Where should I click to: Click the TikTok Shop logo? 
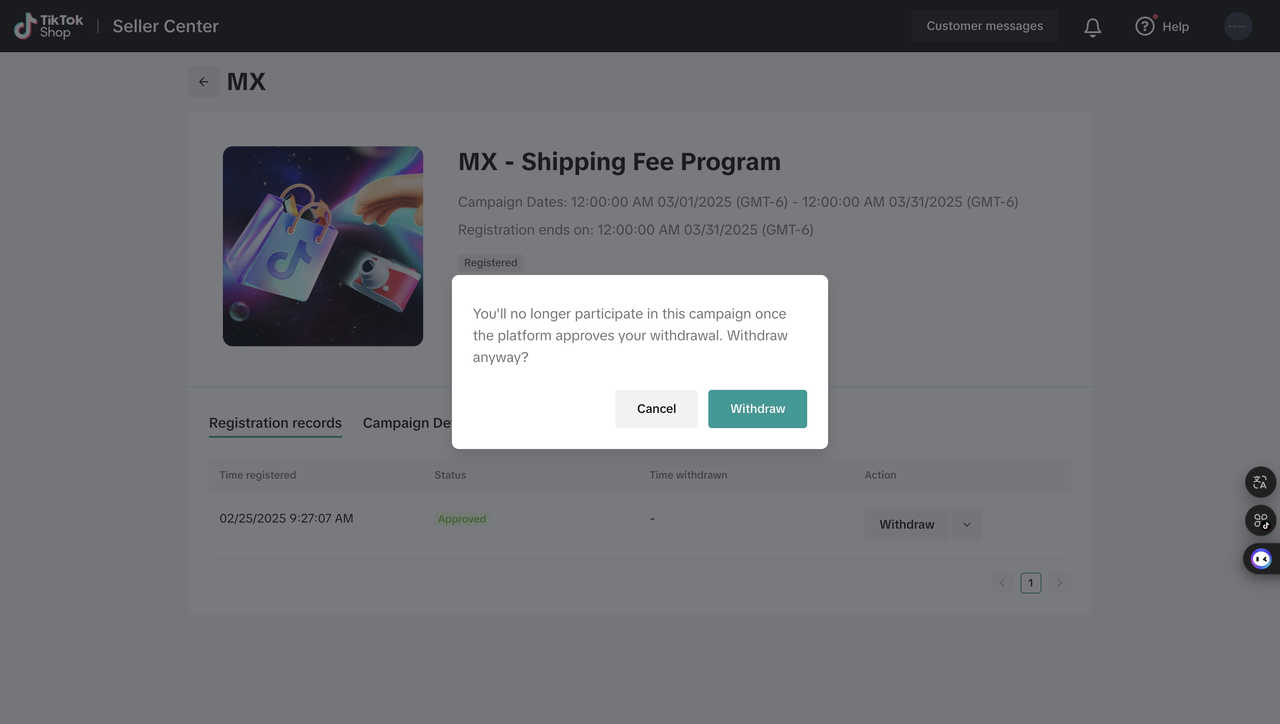point(47,25)
